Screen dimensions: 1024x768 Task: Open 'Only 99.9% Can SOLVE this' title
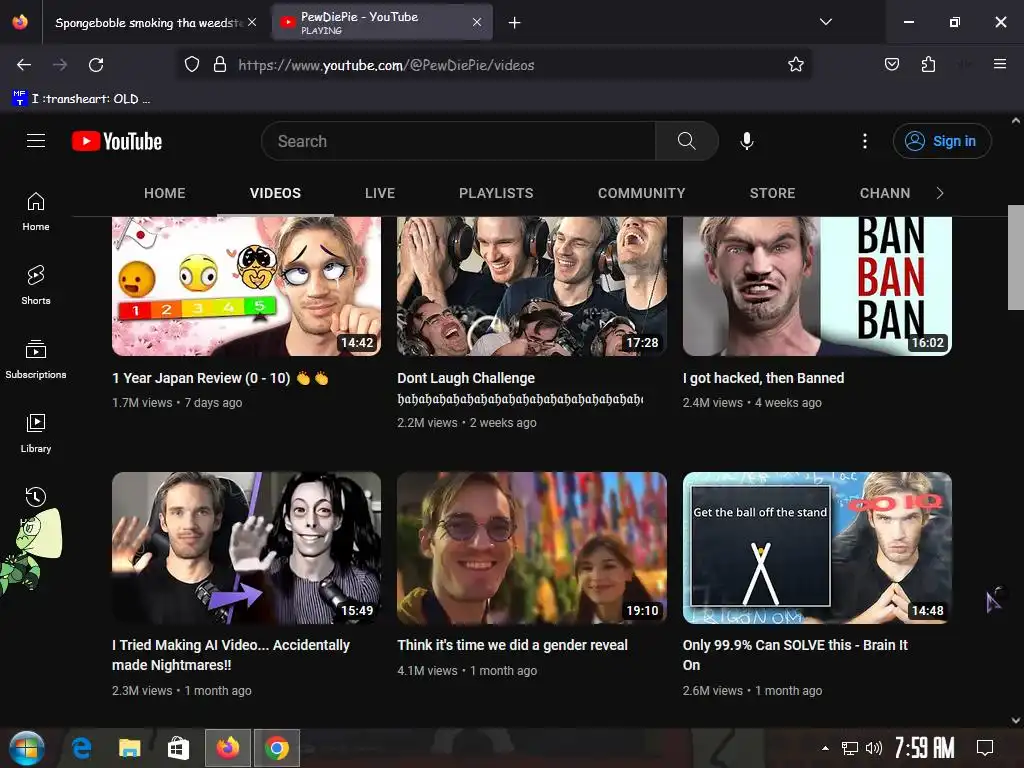(795, 655)
